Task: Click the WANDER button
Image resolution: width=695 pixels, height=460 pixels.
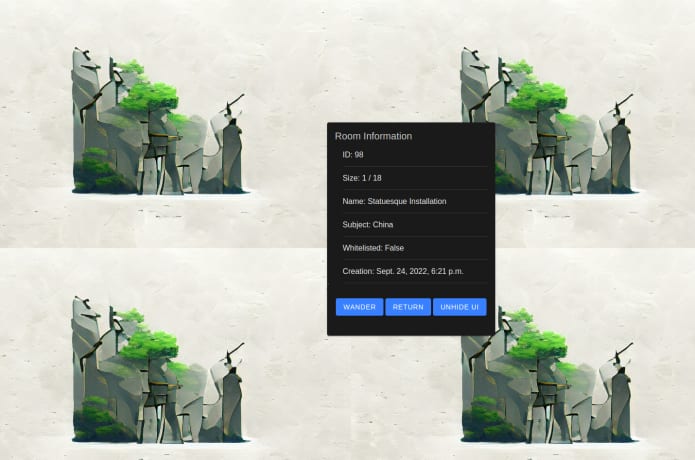Action: click(x=359, y=307)
